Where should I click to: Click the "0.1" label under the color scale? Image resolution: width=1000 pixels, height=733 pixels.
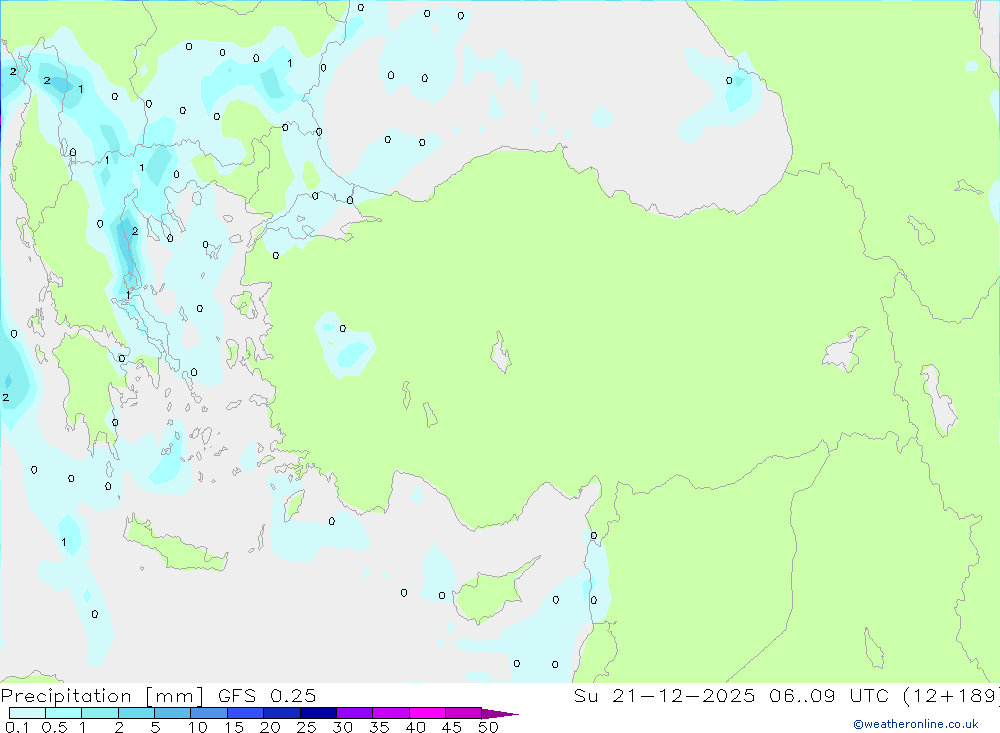(17, 727)
